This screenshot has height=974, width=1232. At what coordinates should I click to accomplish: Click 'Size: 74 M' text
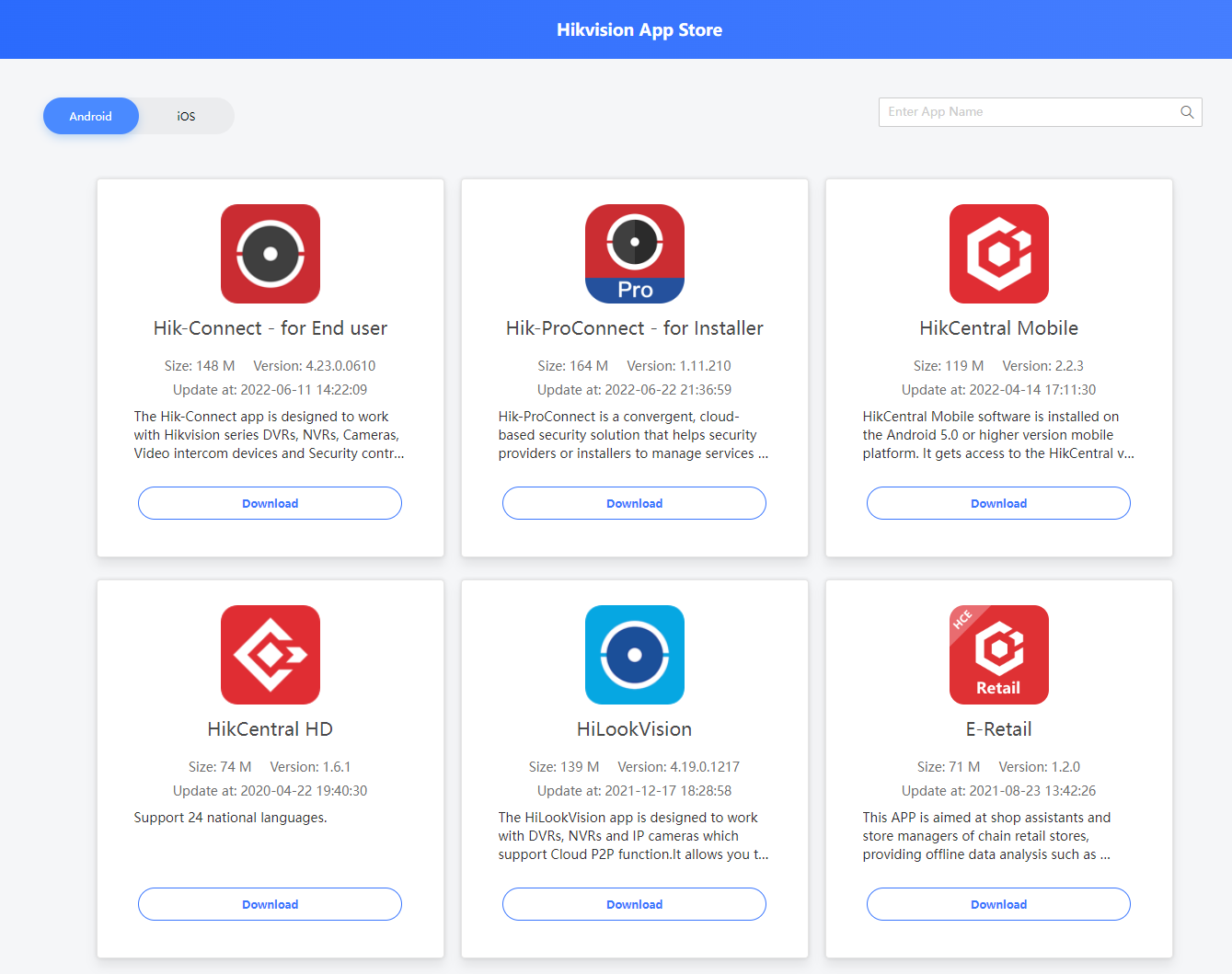pos(220,767)
